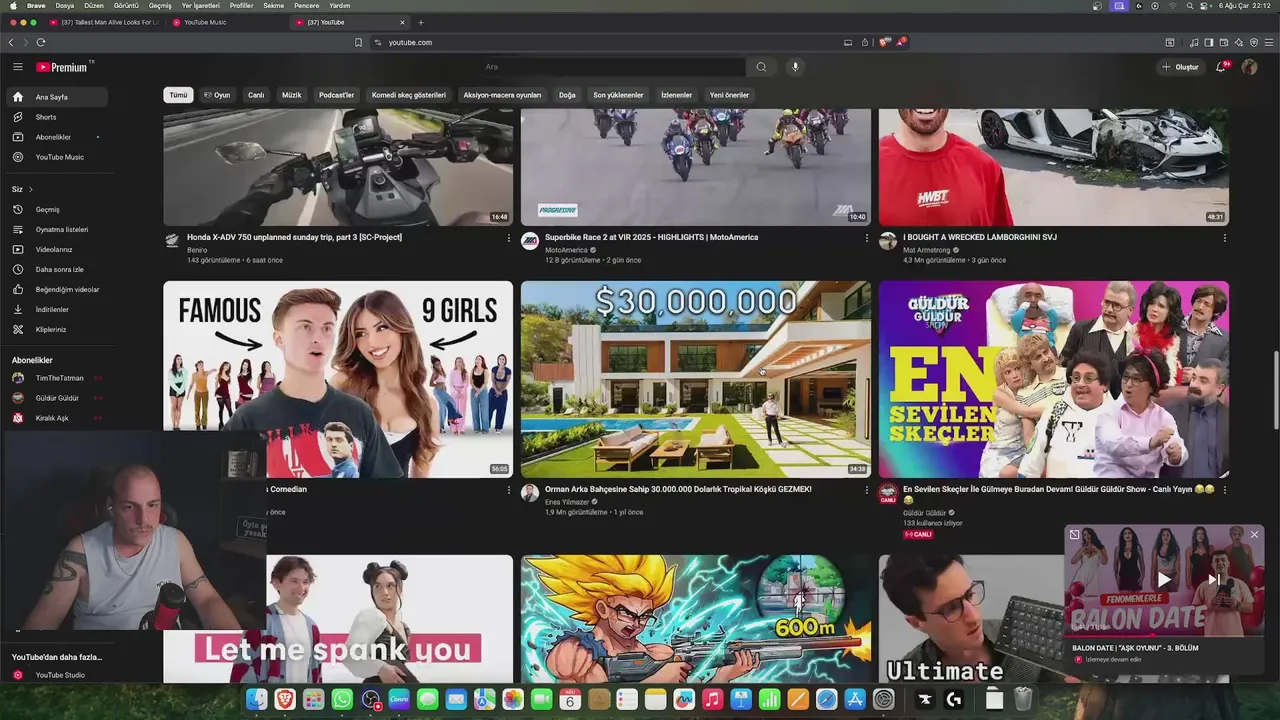Focus the Ara search field
The height and width of the screenshot is (720, 1280).
(x=612, y=67)
